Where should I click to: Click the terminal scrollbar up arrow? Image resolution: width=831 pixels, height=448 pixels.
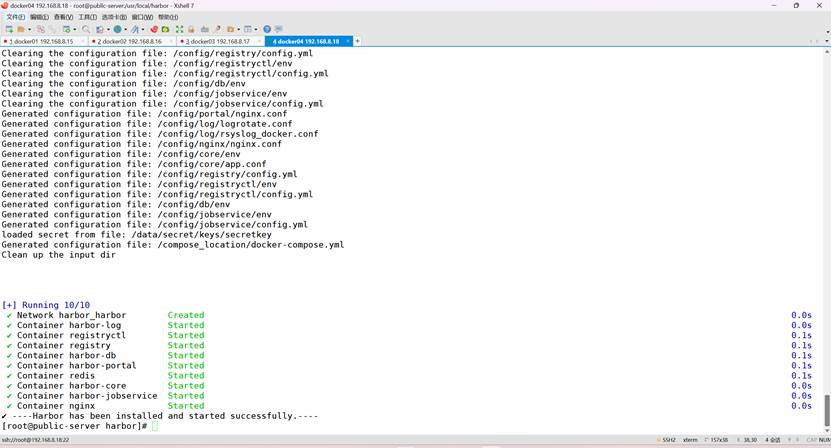(x=827, y=52)
